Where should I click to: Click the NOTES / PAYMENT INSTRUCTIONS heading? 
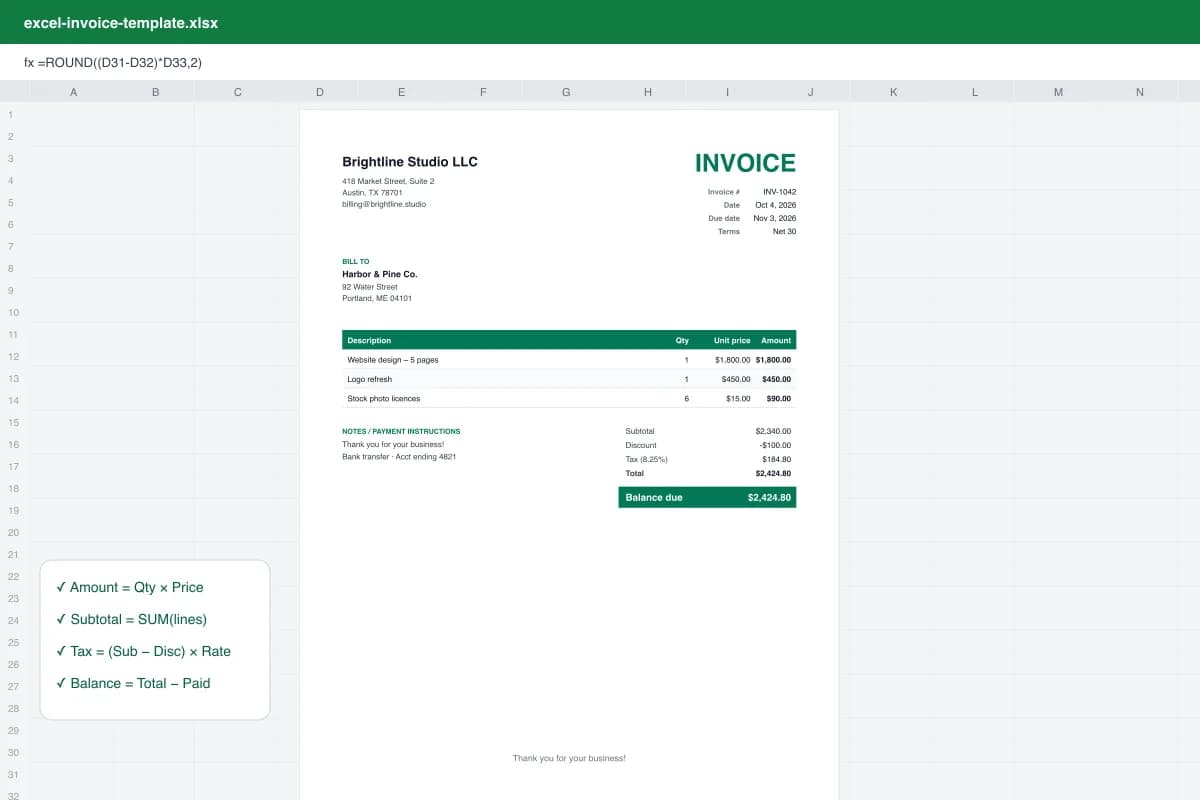401,431
